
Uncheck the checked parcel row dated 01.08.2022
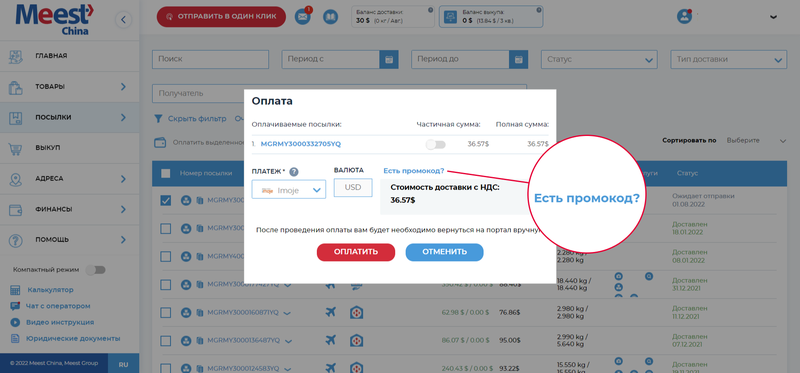pos(165,201)
